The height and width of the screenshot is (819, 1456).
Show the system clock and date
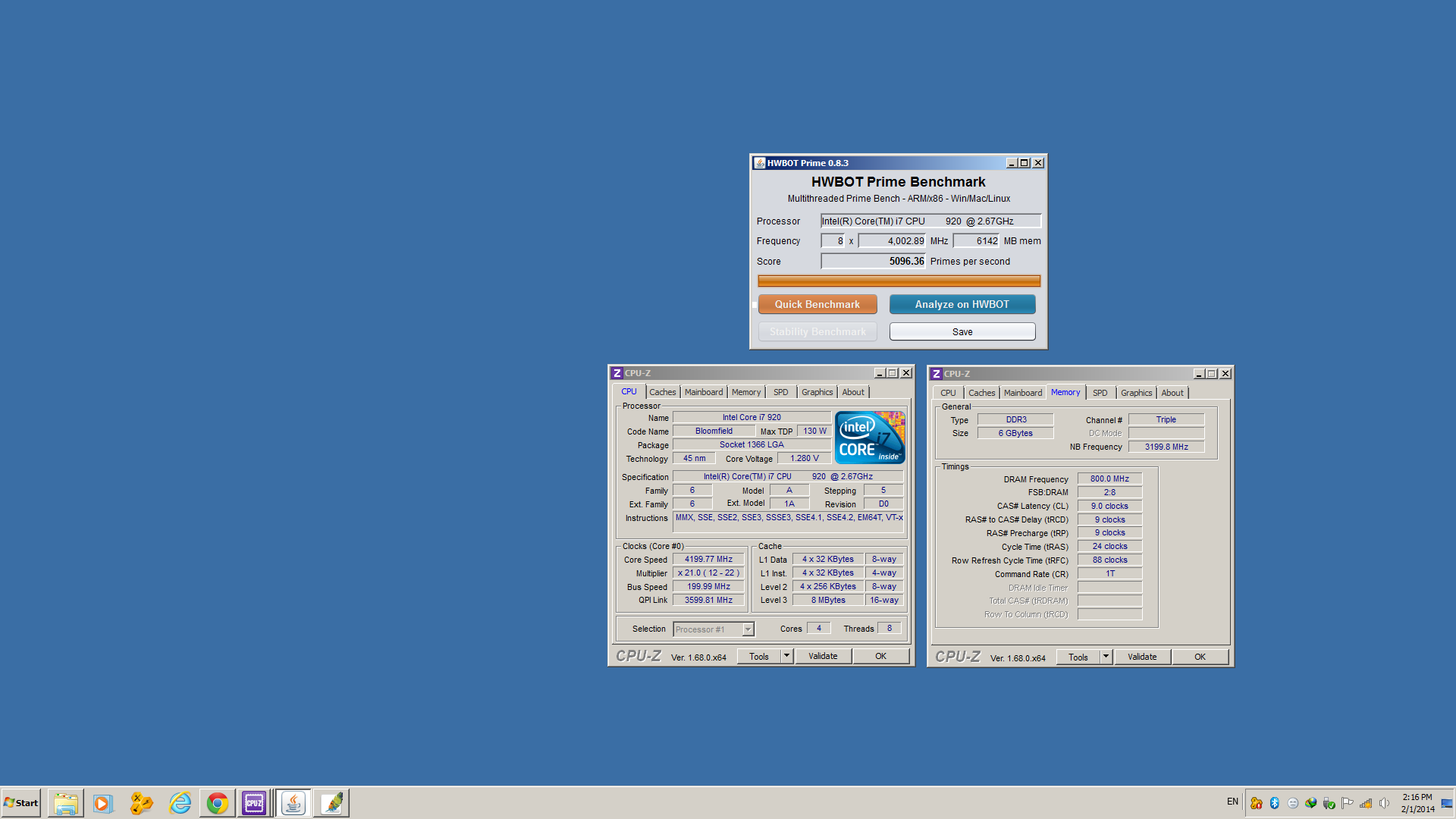coord(1417,803)
